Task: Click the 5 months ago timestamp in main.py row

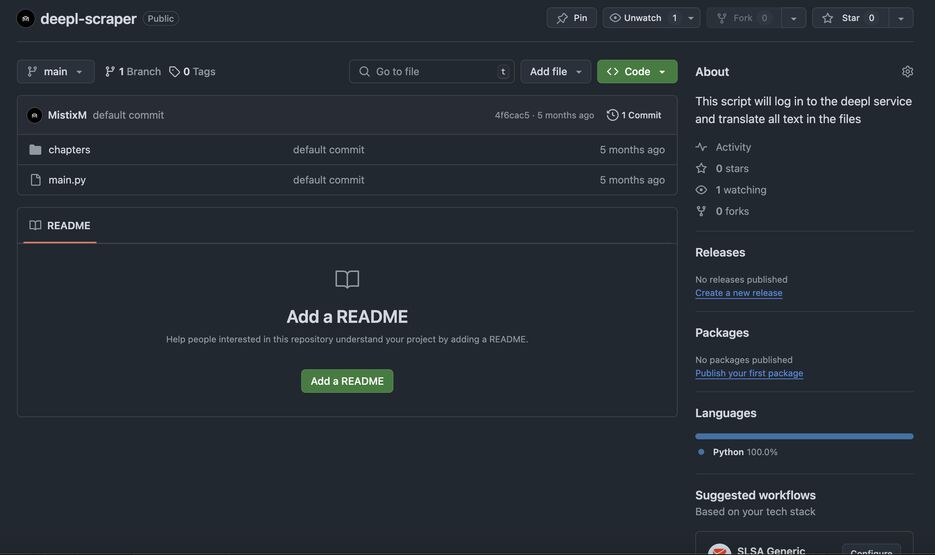Action: click(632, 180)
